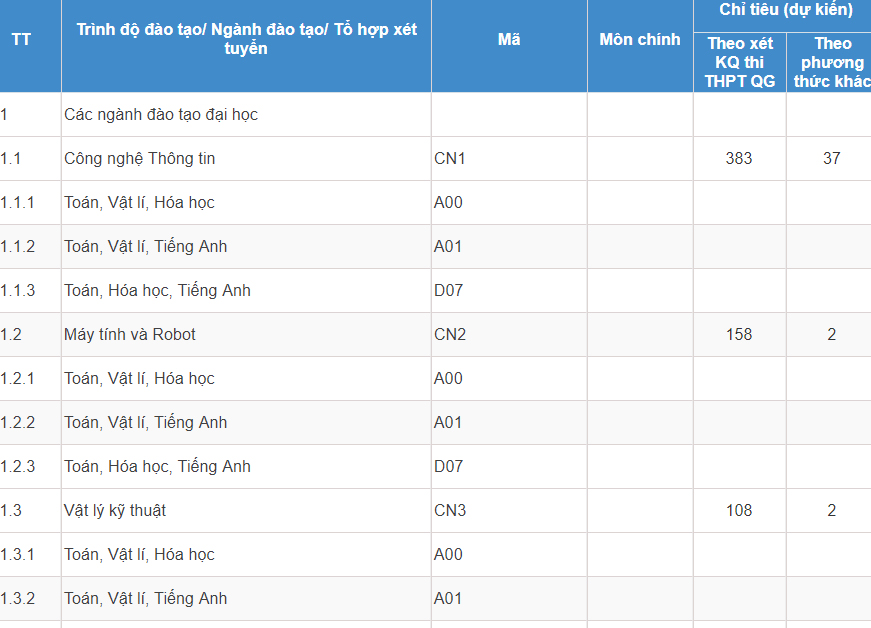Click the "Môn chính" column header
The height and width of the screenshot is (628, 871).
point(640,40)
